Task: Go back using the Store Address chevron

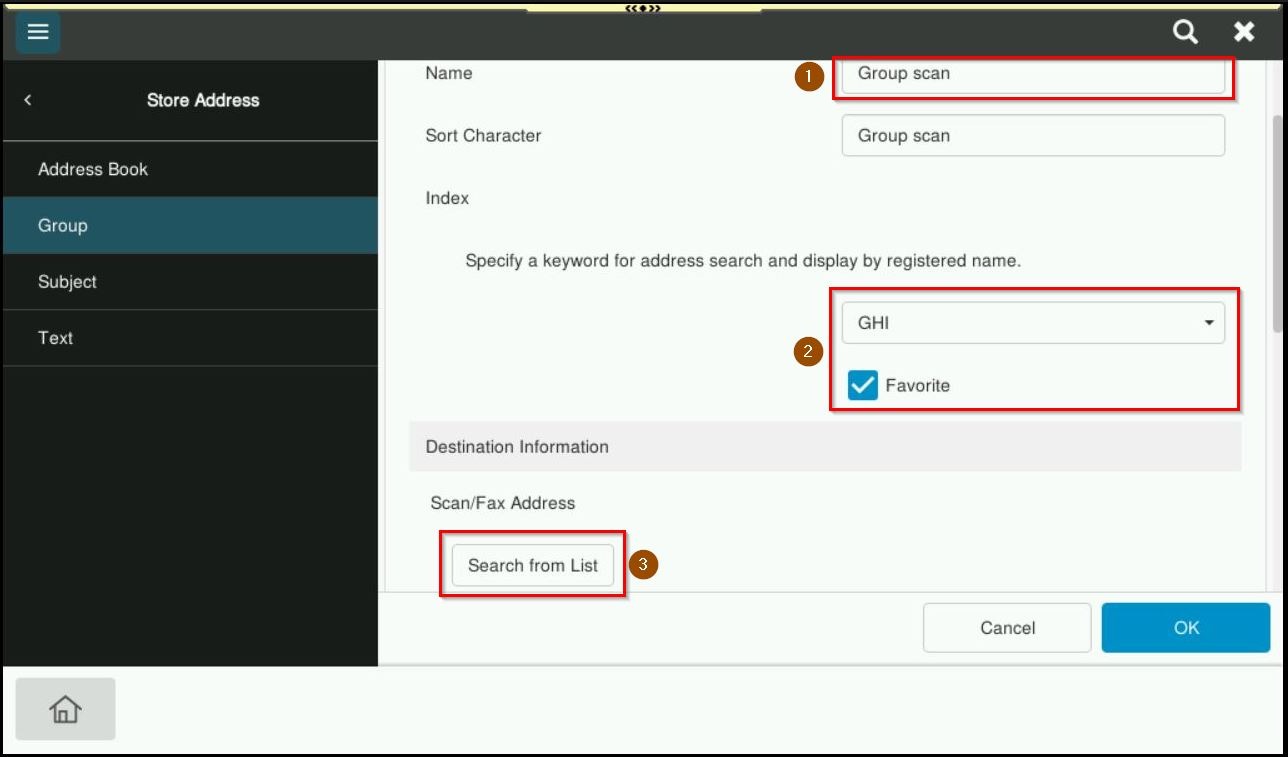Action: [x=28, y=100]
